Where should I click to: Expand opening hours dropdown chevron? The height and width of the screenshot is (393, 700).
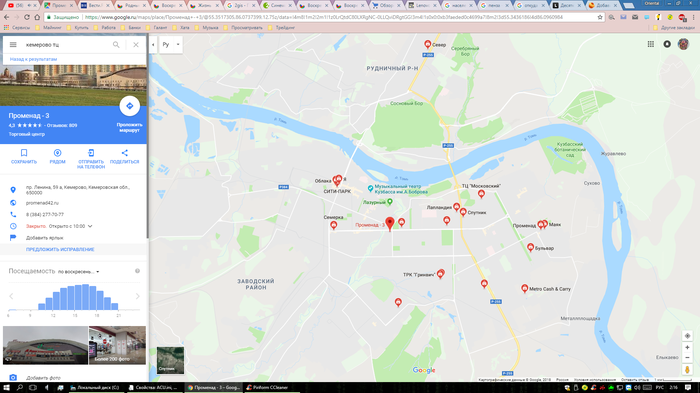pyautogui.click(x=90, y=226)
